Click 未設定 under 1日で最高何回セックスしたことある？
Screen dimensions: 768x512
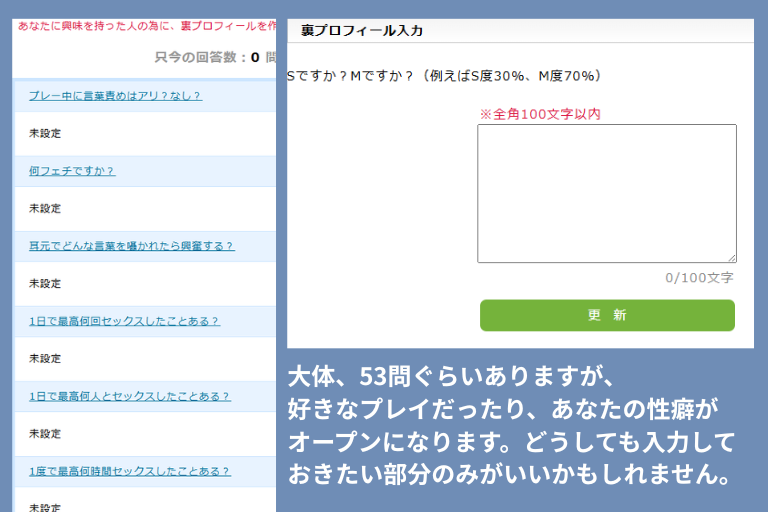click(x=45, y=358)
